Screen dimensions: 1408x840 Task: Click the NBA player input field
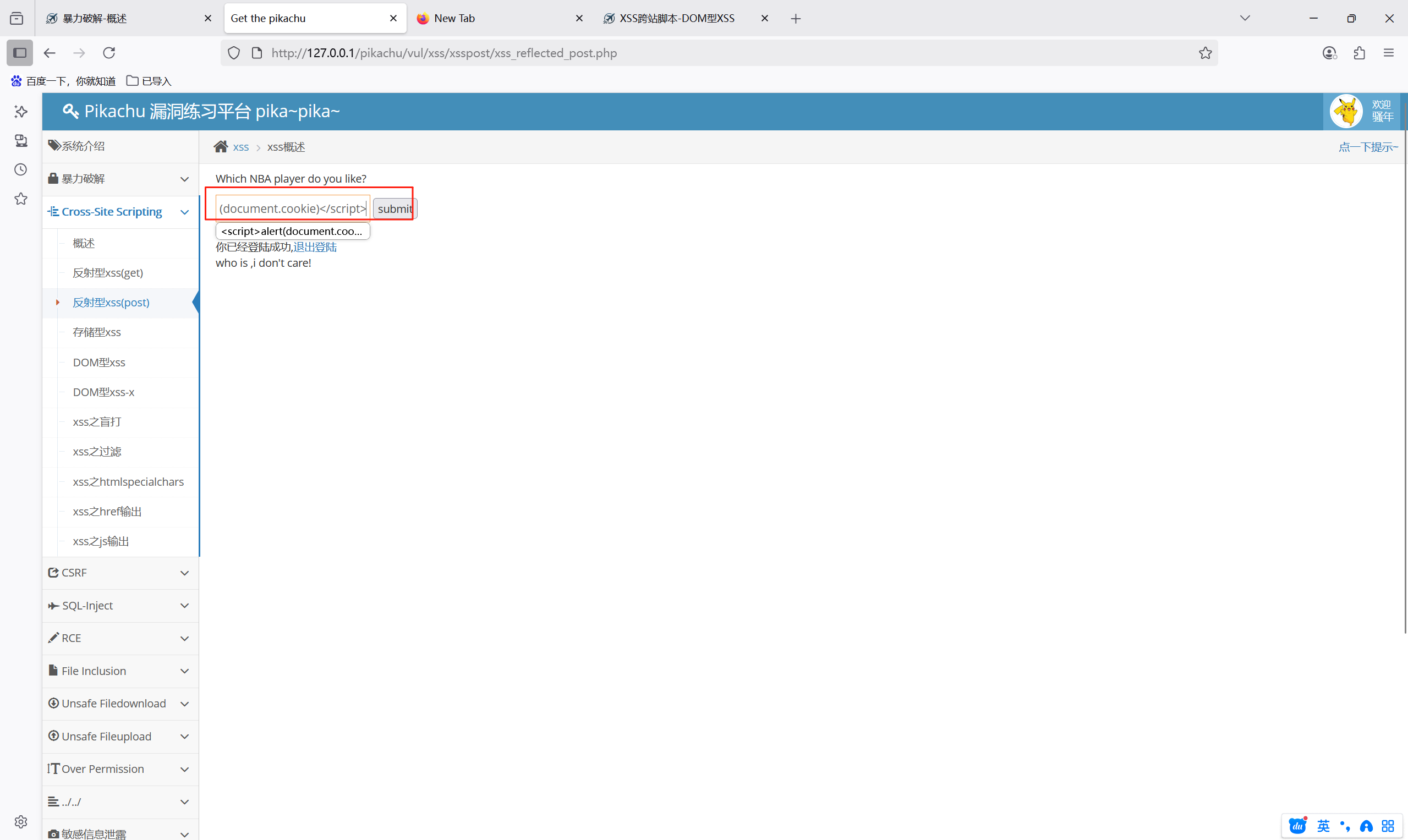tap(293, 208)
